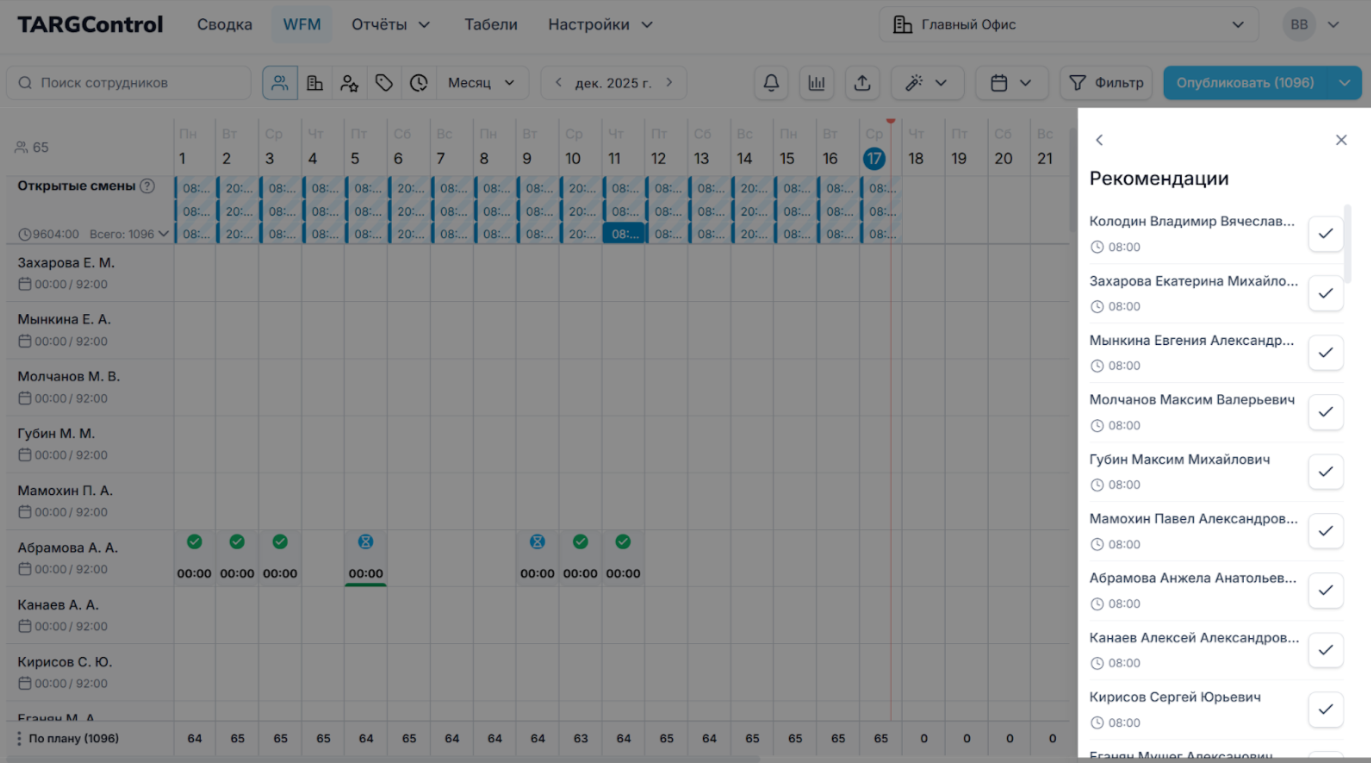
Task: Open the Табели menu item
Action: pyautogui.click(x=490, y=25)
